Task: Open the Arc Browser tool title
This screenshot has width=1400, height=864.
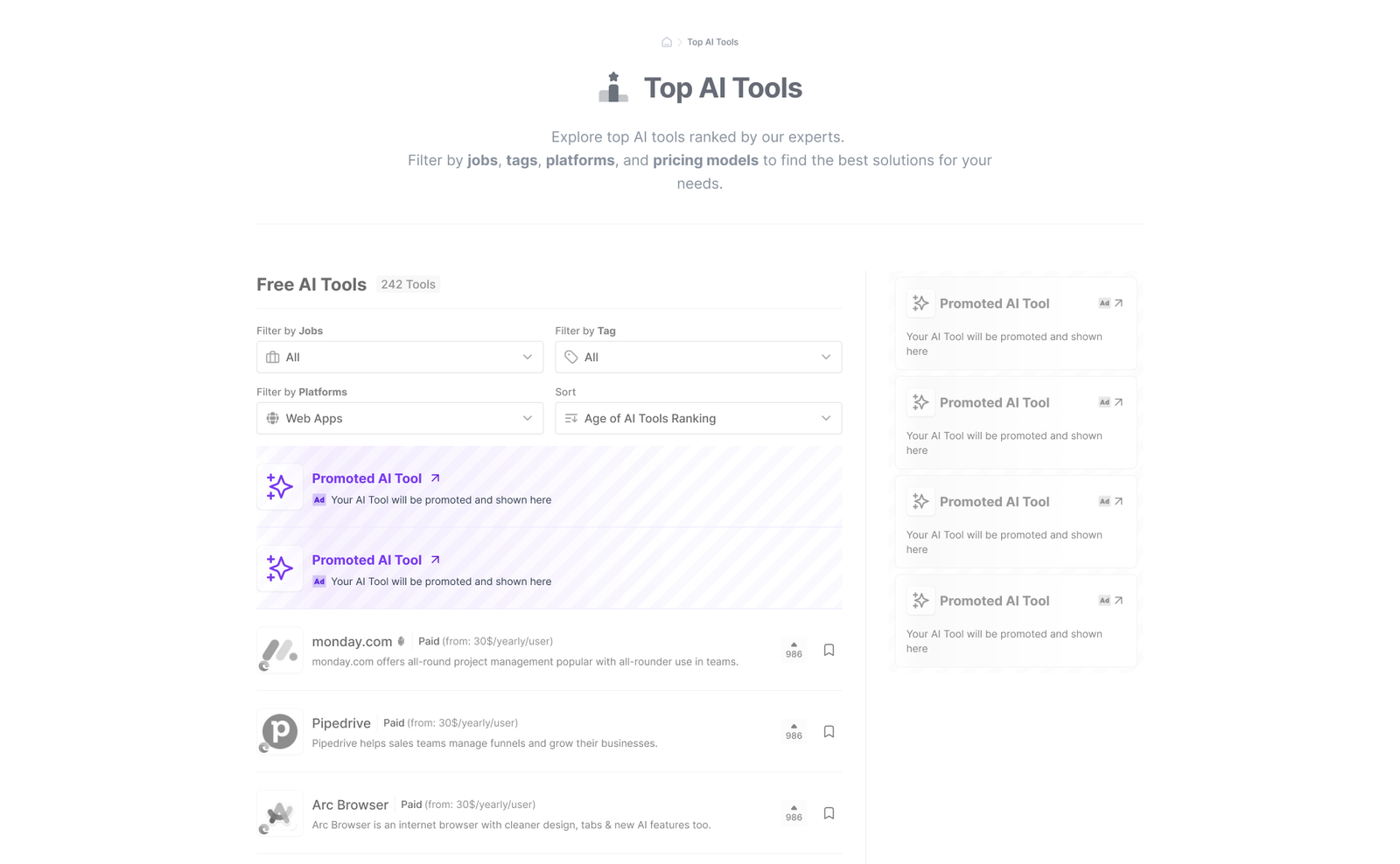Action: [x=350, y=805]
